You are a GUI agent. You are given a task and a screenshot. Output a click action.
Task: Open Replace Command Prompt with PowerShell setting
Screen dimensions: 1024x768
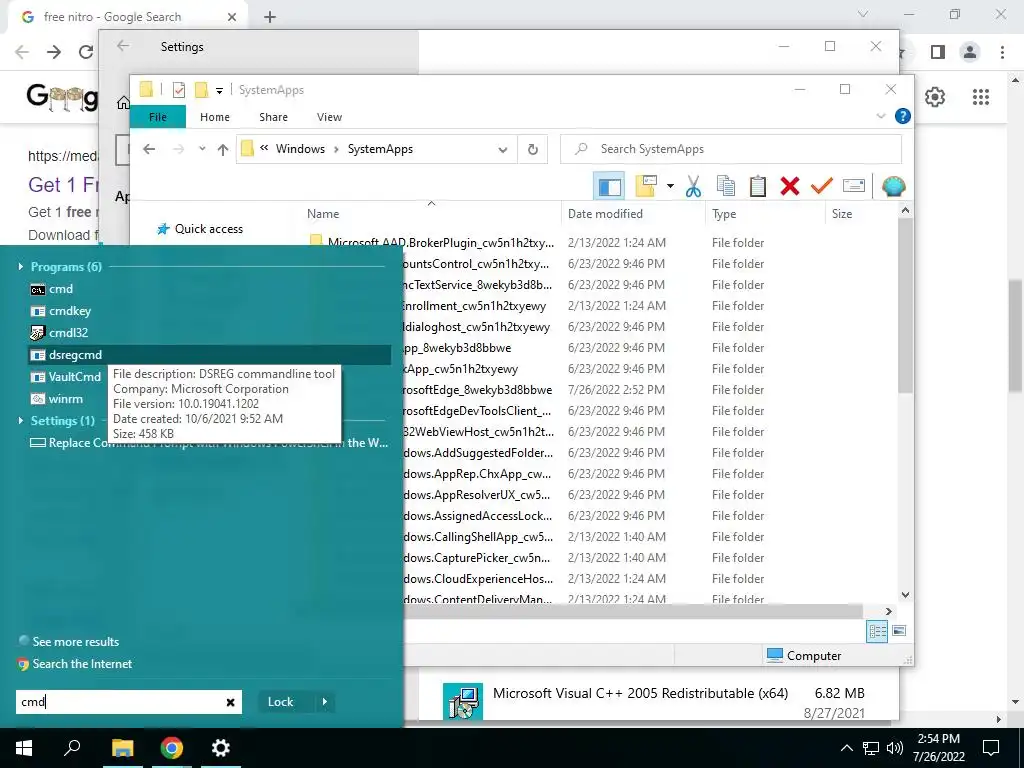(209, 443)
